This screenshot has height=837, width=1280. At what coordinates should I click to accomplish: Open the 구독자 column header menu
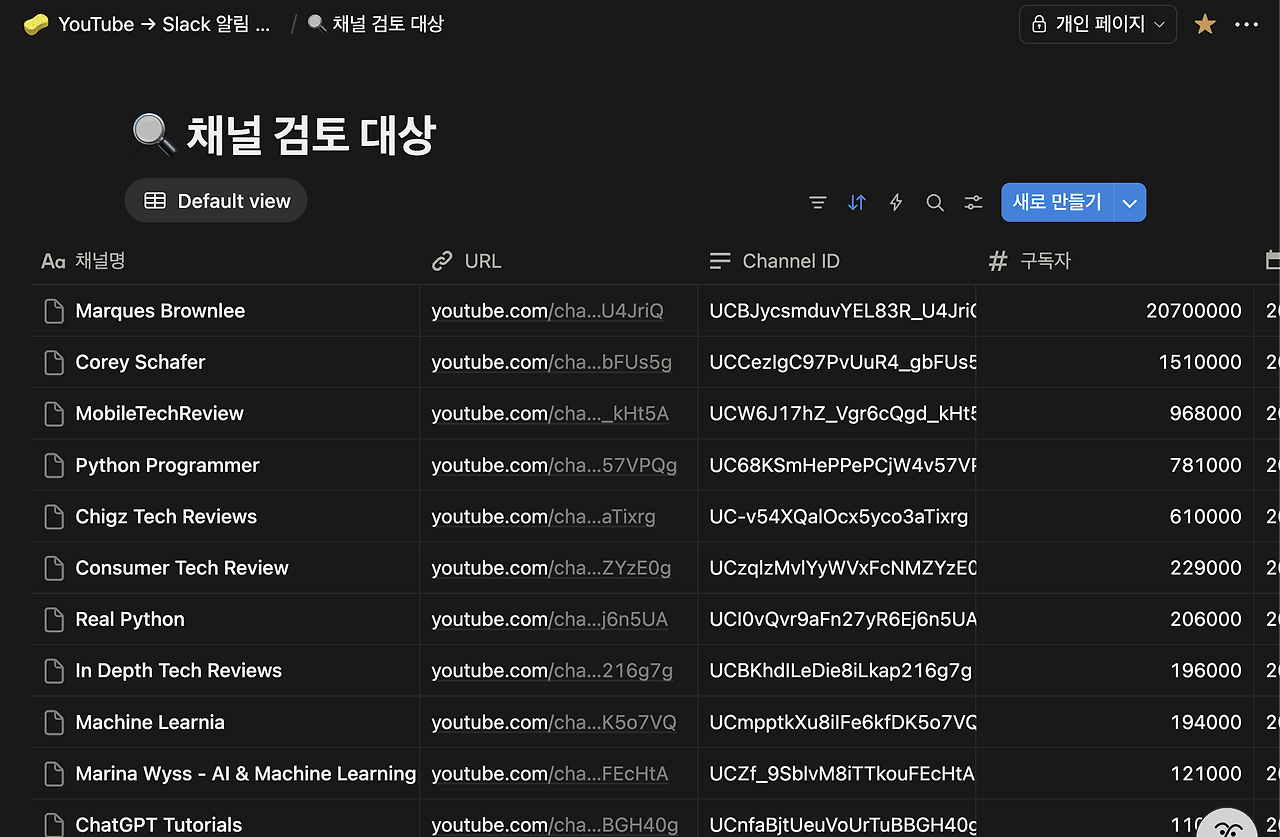pyautogui.click(x=1029, y=261)
